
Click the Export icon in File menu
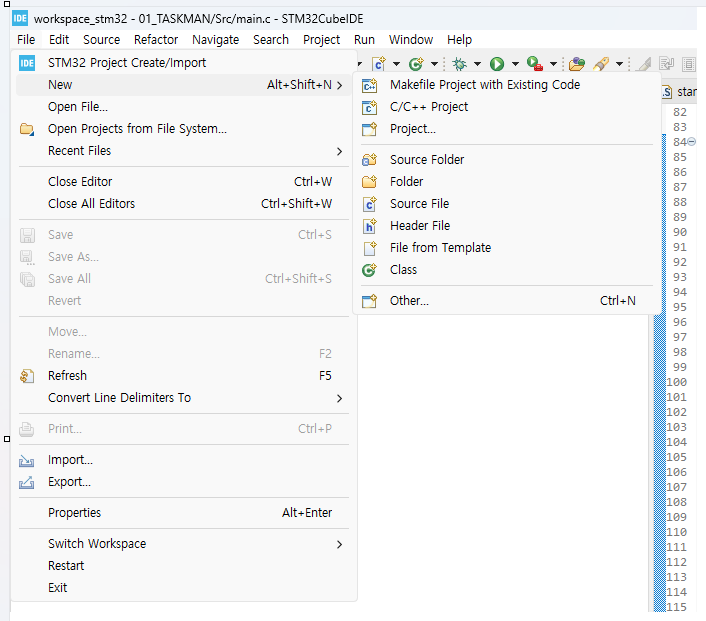[27, 482]
